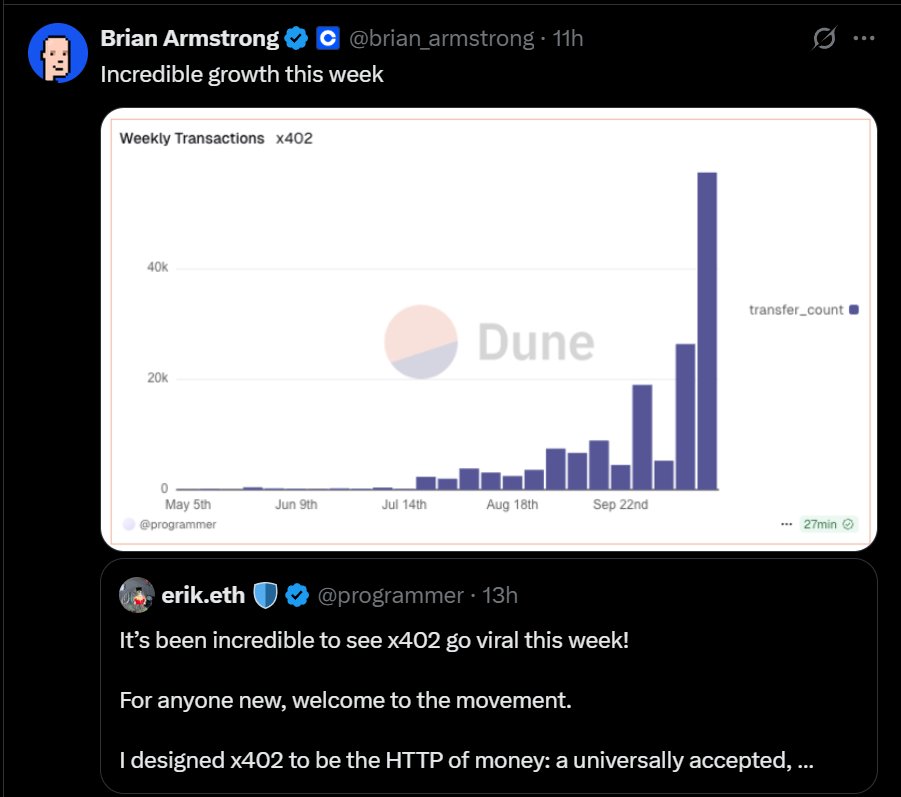This screenshot has height=797, width=901.
Task: Open the @programmer handle in quoted tweet
Action: click(x=391, y=595)
